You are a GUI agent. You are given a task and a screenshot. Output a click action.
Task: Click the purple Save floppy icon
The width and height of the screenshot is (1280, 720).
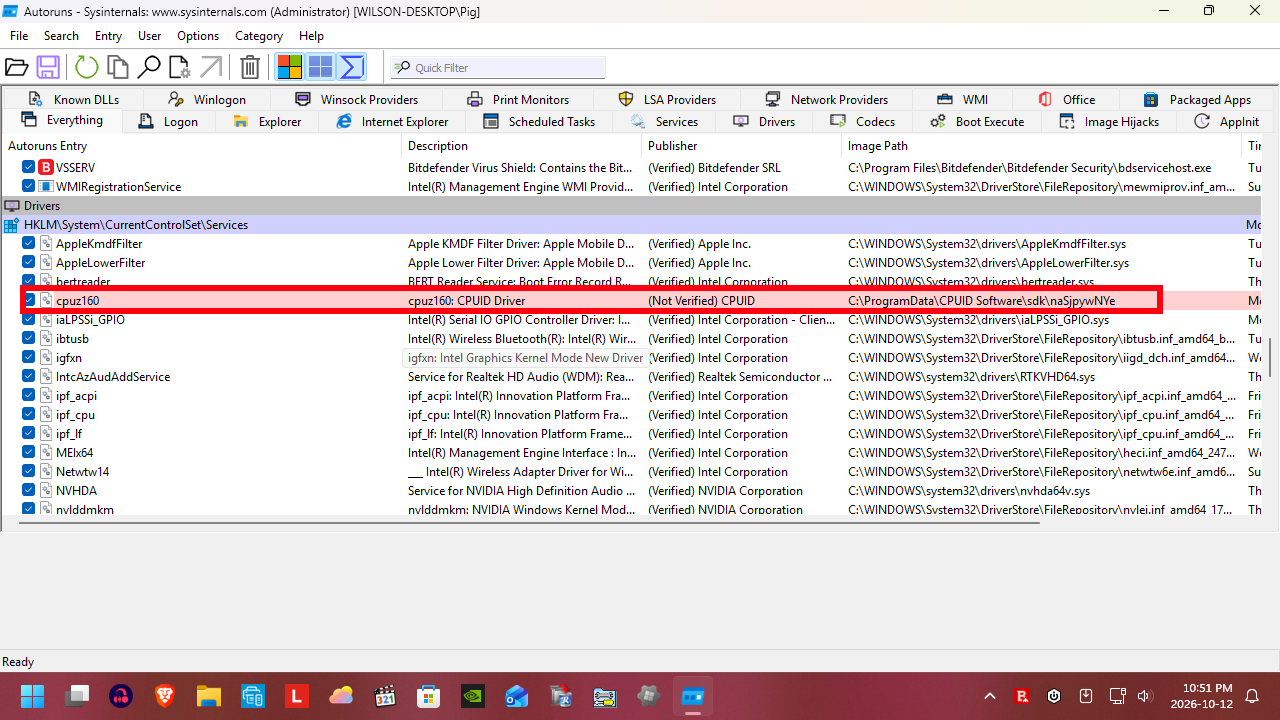[48, 67]
